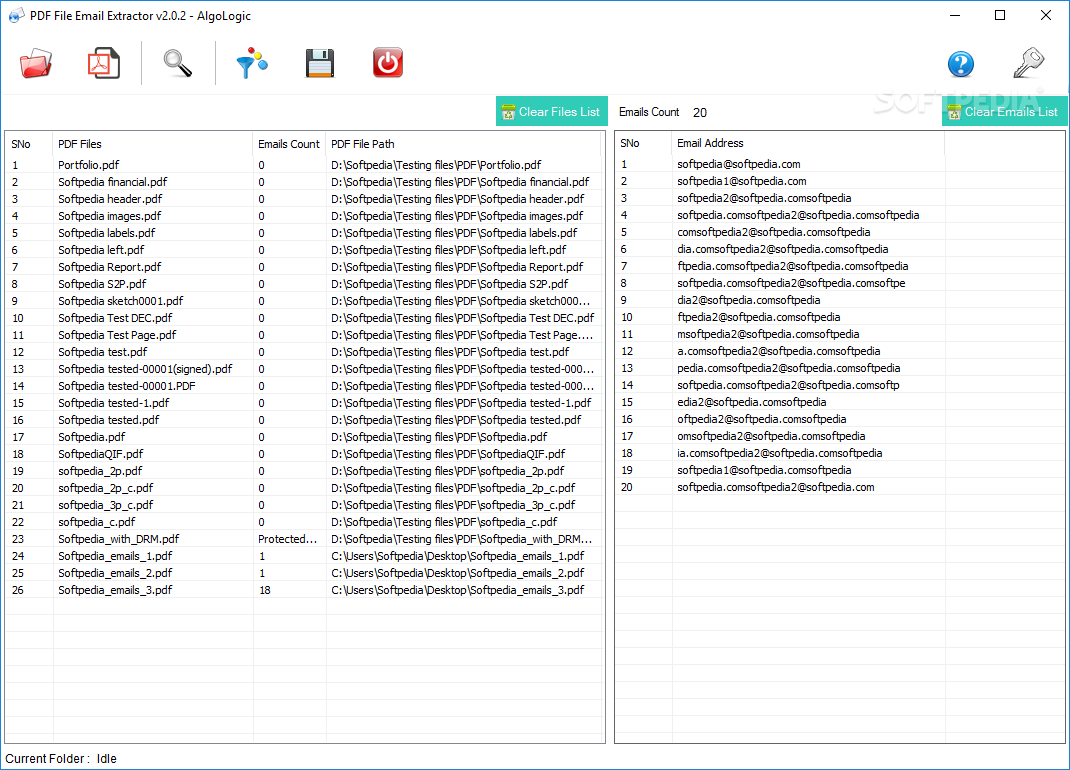Image resolution: width=1070 pixels, height=770 pixels.
Task: Click the key registration icon
Action: (x=1028, y=63)
